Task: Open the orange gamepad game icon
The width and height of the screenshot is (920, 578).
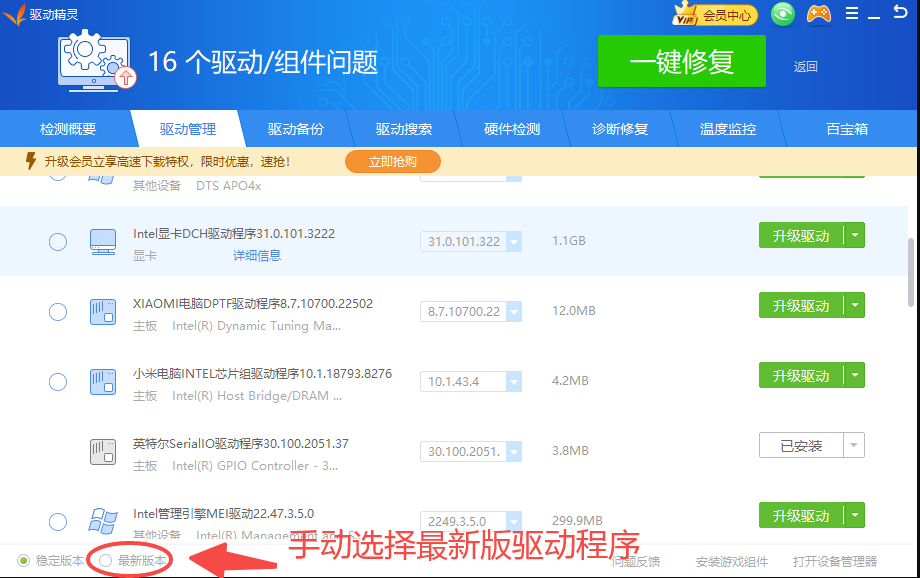Action: 819,14
